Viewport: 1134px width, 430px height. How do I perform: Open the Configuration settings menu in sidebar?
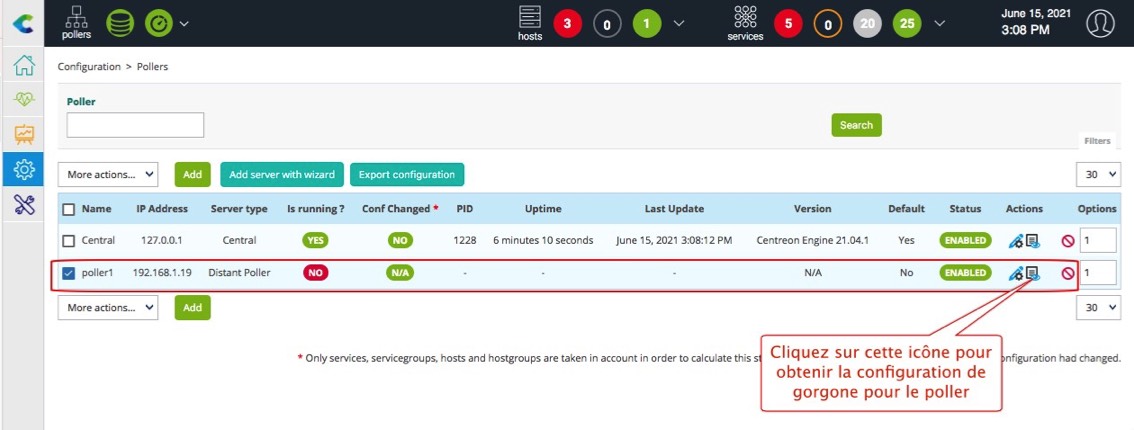(x=23, y=170)
